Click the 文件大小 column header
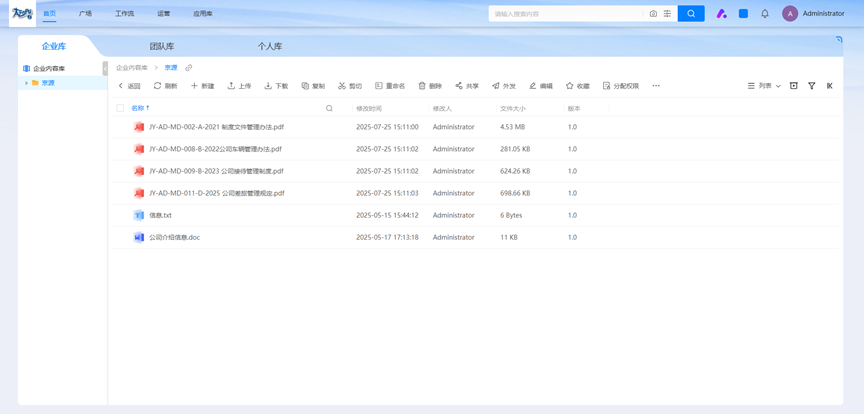Image resolution: width=864 pixels, height=414 pixels. tap(512, 109)
